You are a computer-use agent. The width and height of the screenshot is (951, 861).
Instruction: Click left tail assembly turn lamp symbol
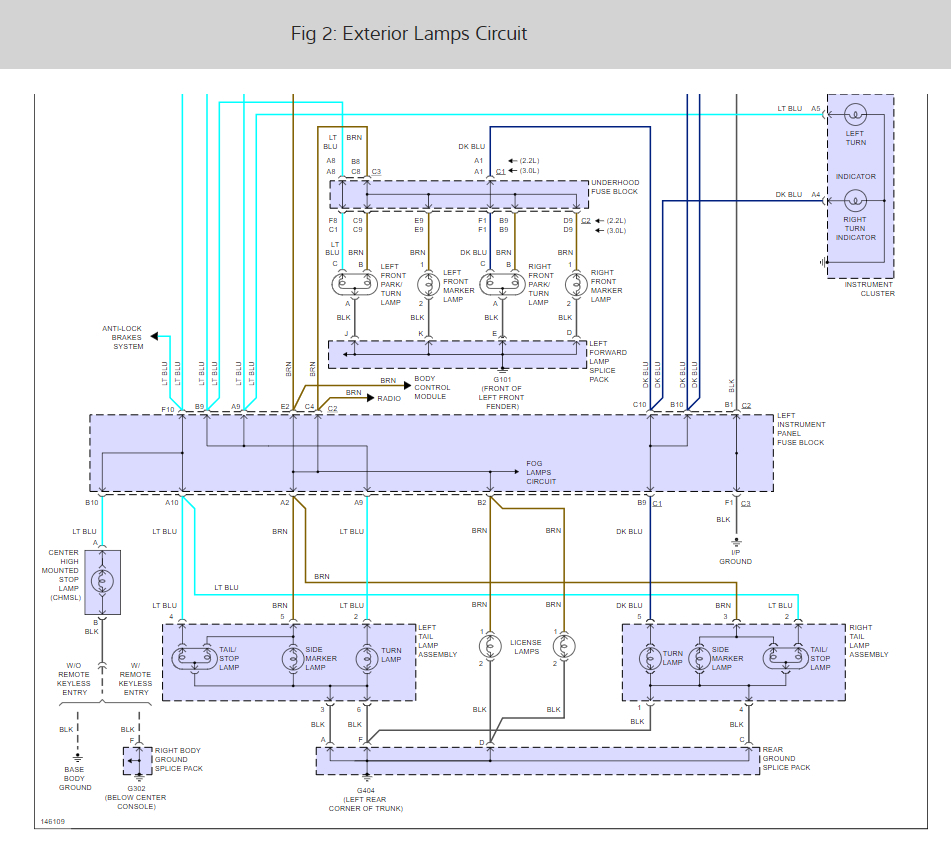[367, 659]
